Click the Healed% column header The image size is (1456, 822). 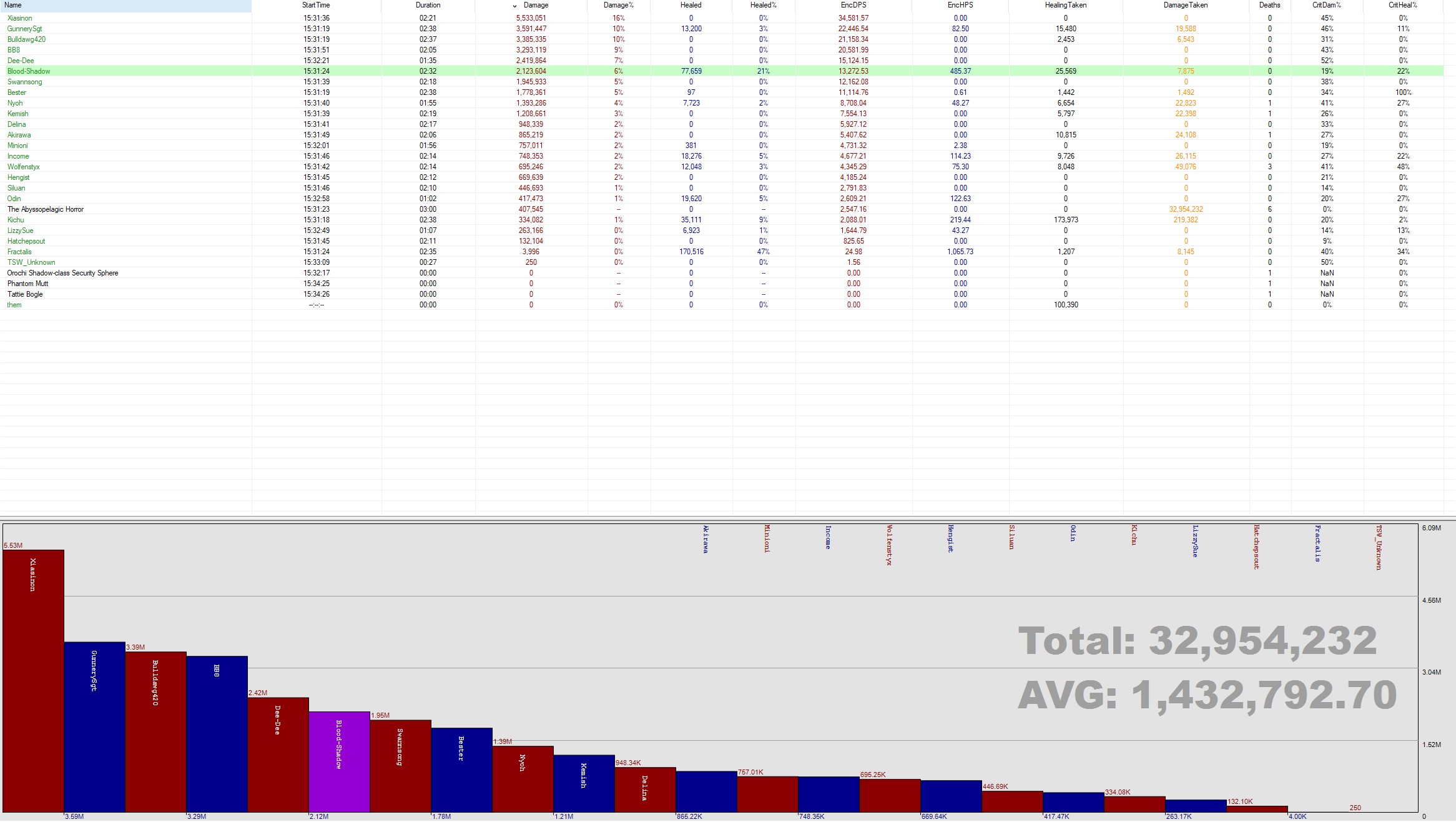click(x=763, y=5)
